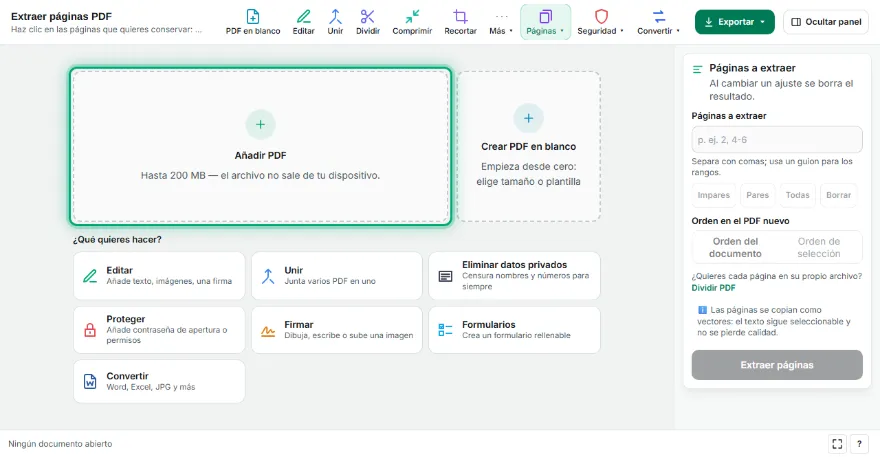
Task: Expand the Exportar dropdown button
Action: click(x=735, y=22)
